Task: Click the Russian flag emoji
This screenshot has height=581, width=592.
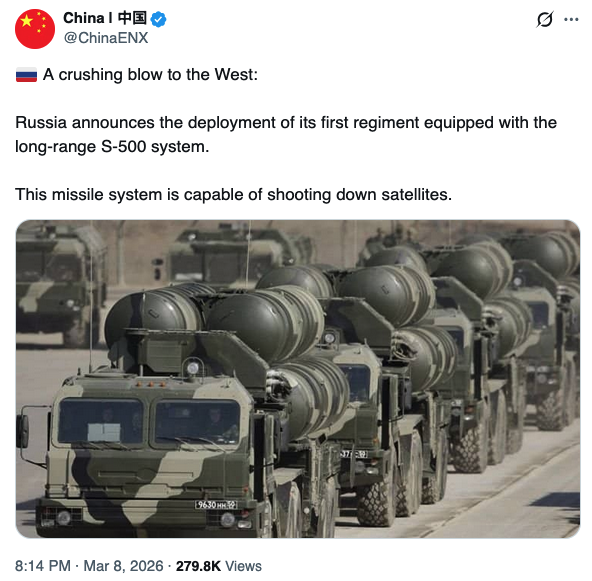Action: pyautogui.click(x=26, y=75)
